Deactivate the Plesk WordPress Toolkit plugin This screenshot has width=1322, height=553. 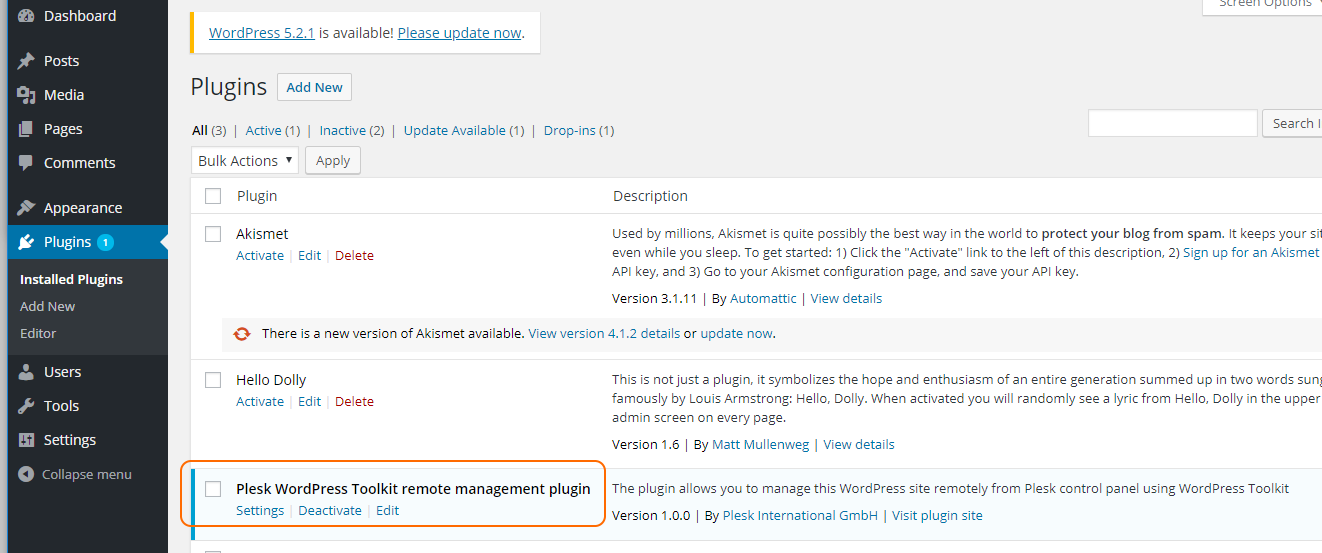330,510
